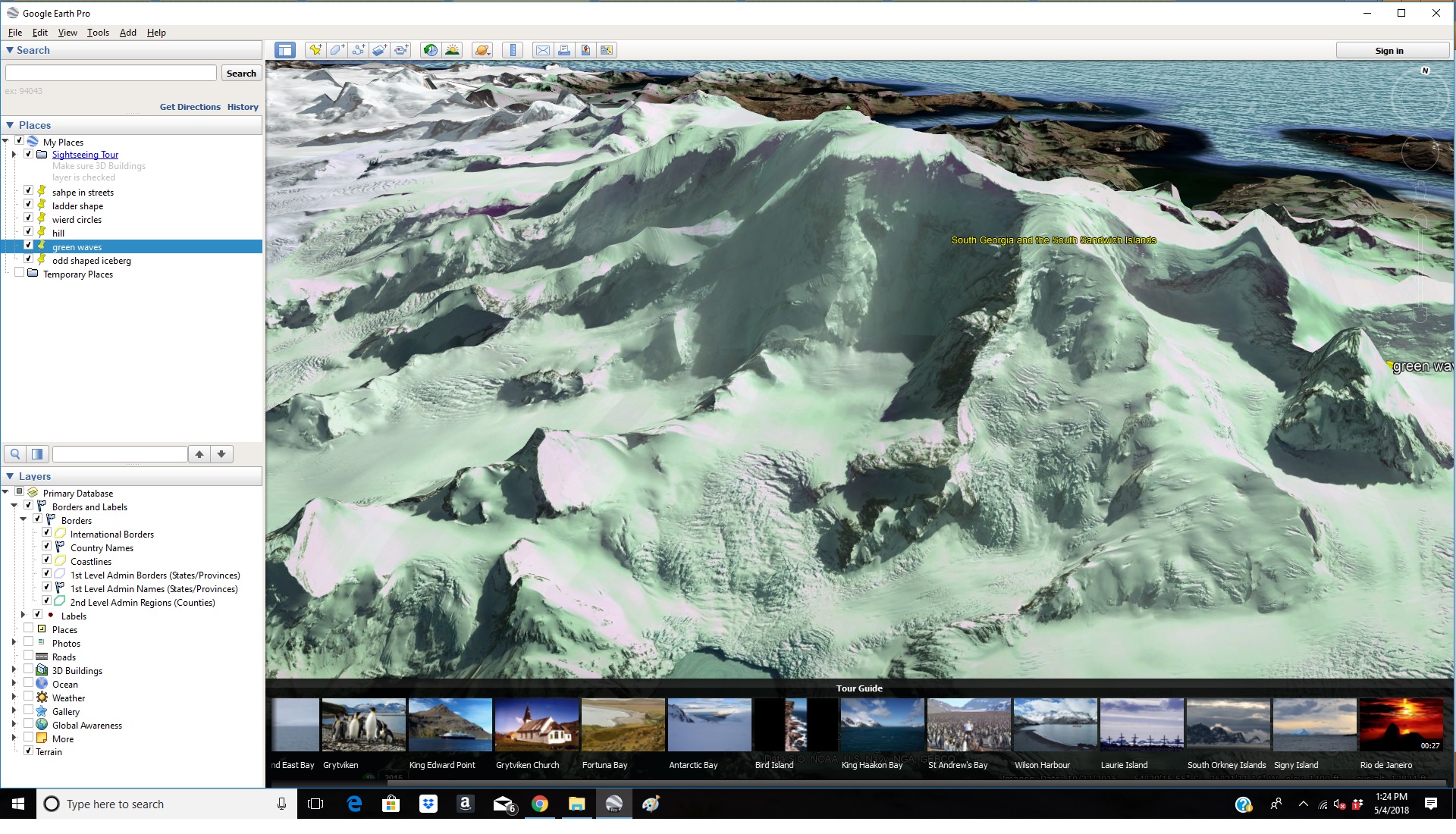Add a placemark using the yellow pushpin icon
This screenshot has height=834, width=1456.
click(x=315, y=50)
